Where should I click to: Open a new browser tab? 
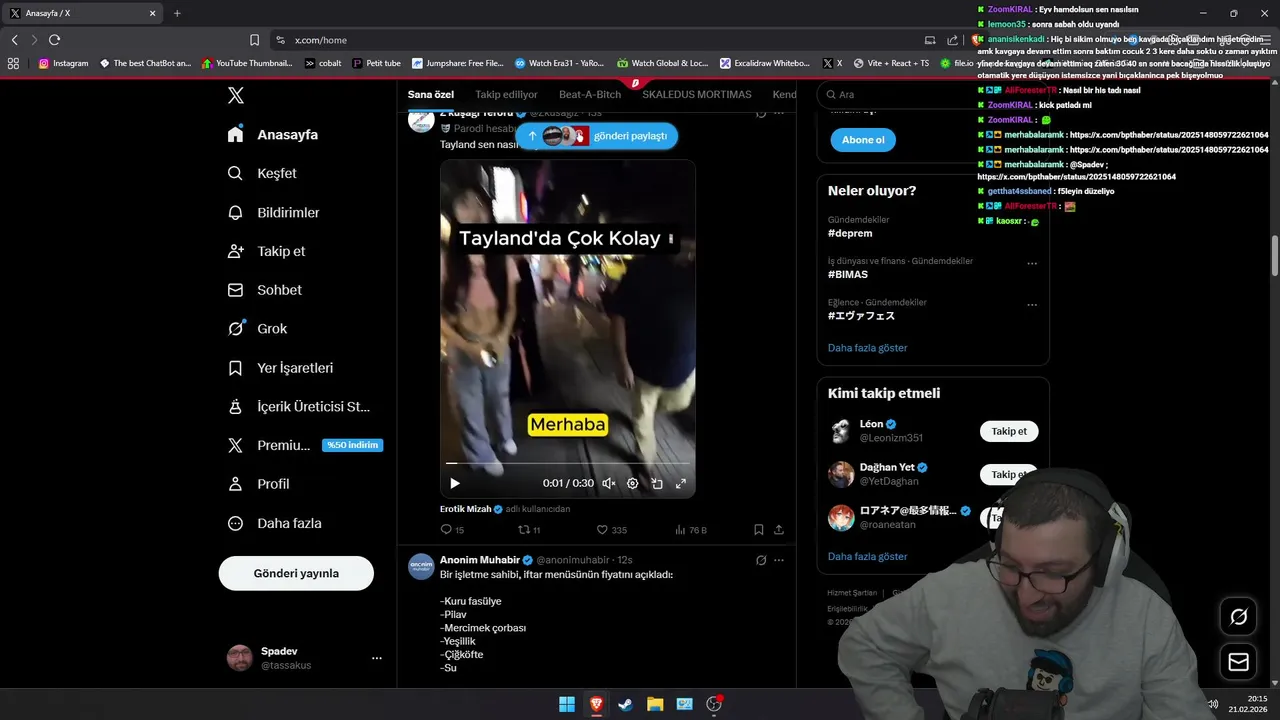(x=177, y=13)
